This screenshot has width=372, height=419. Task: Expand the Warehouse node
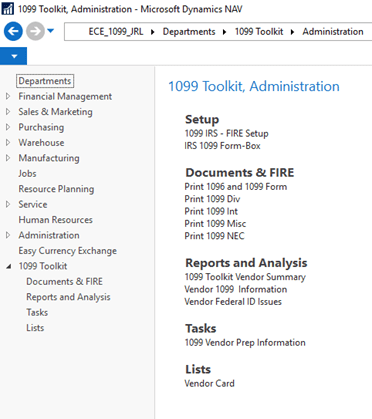coord(8,142)
